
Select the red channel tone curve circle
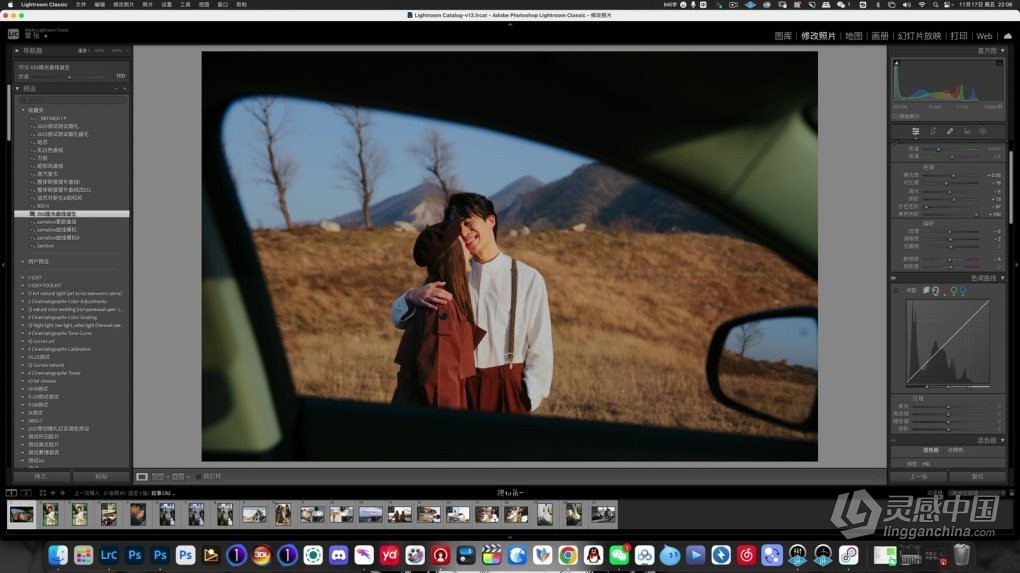click(944, 291)
